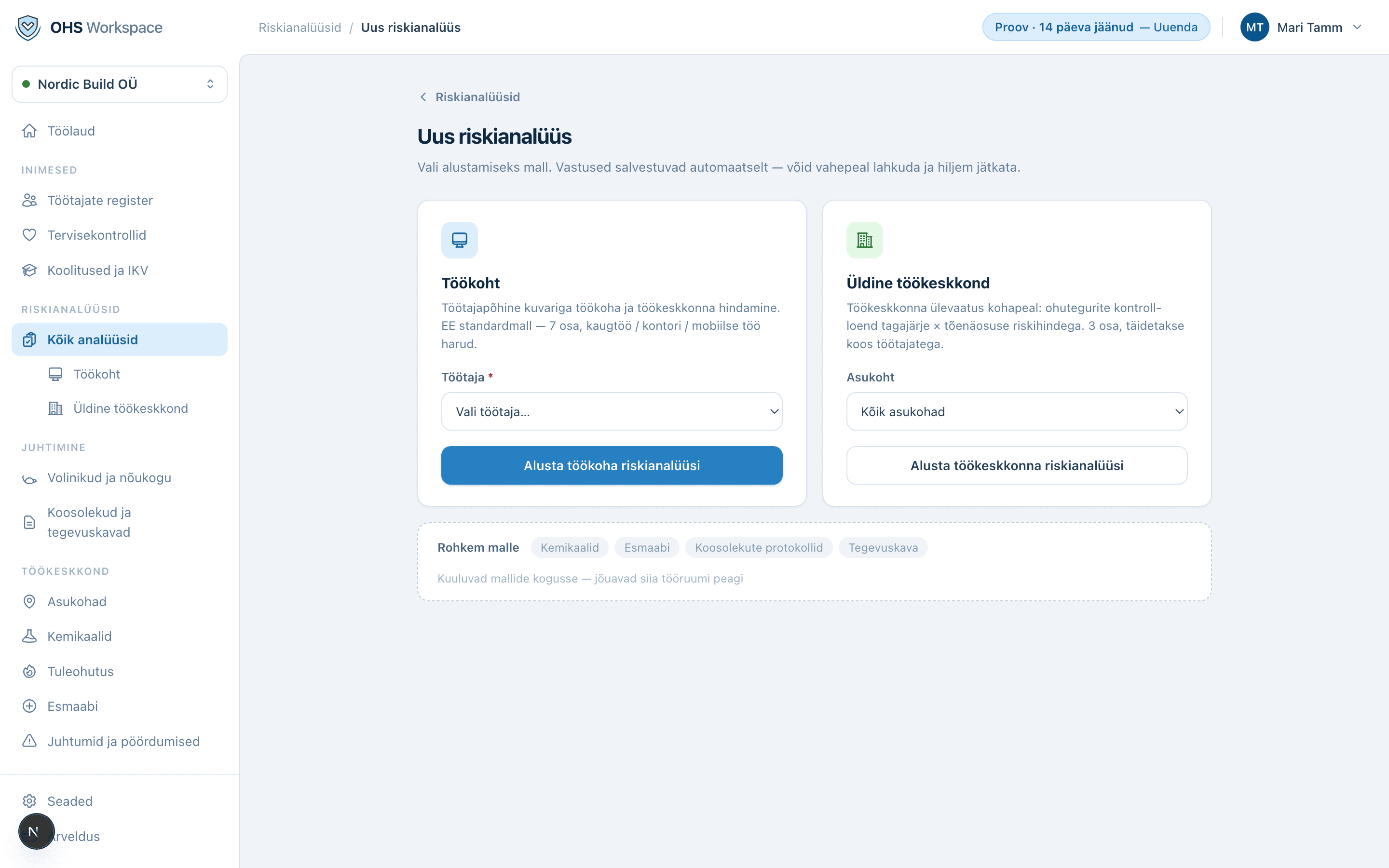
Task: Open the Nordic Build OÜ company switcher
Action: 120,84
